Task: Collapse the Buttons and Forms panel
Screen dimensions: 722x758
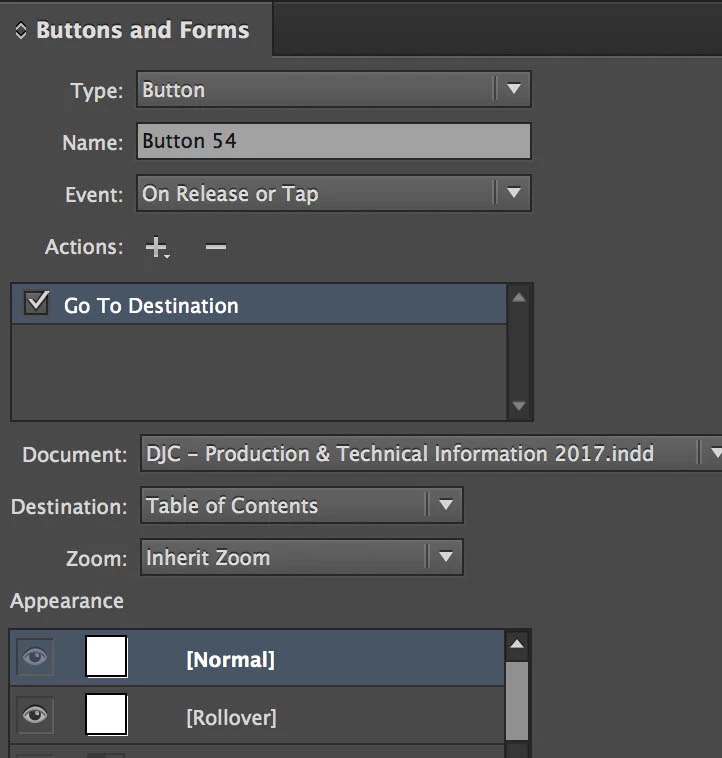Action: 20,31
